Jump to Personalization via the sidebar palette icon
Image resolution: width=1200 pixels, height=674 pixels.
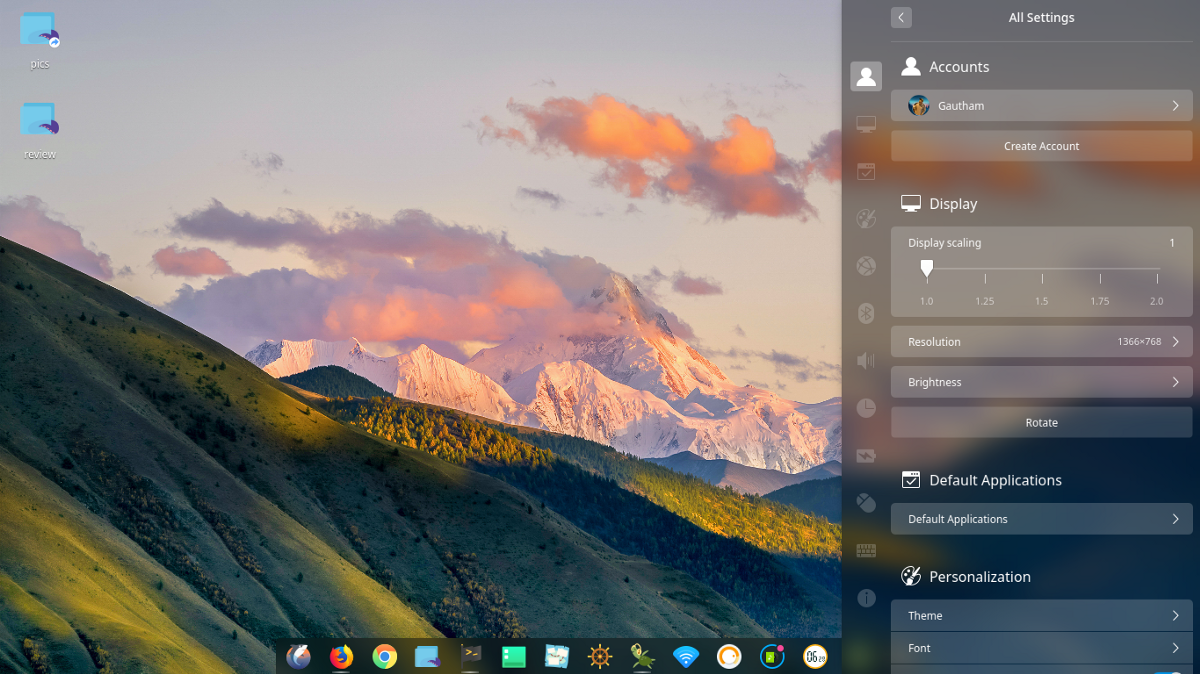click(x=866, y=219)
